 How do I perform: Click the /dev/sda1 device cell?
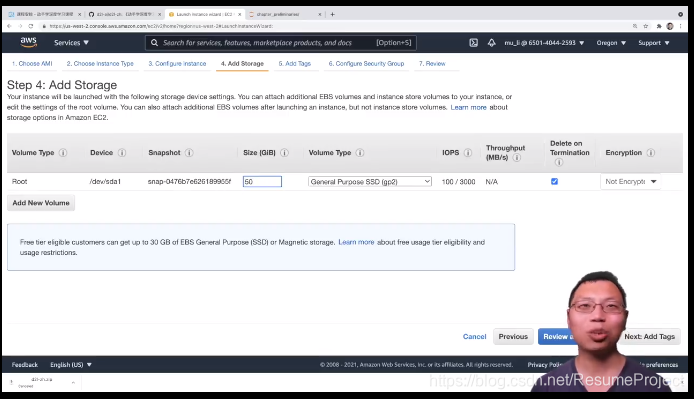[105, 182]
